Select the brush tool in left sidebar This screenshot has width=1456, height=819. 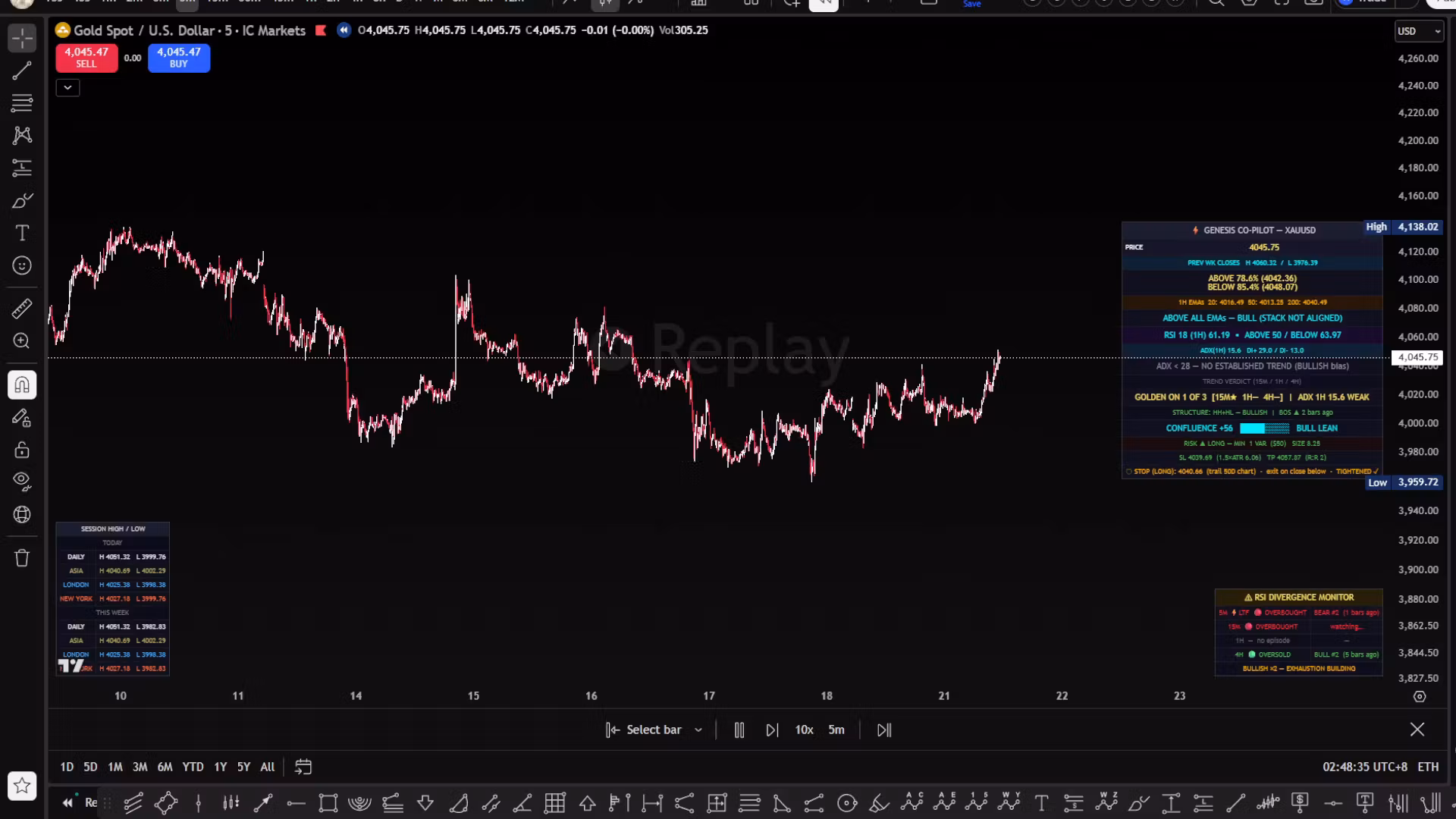click(22, 200)
